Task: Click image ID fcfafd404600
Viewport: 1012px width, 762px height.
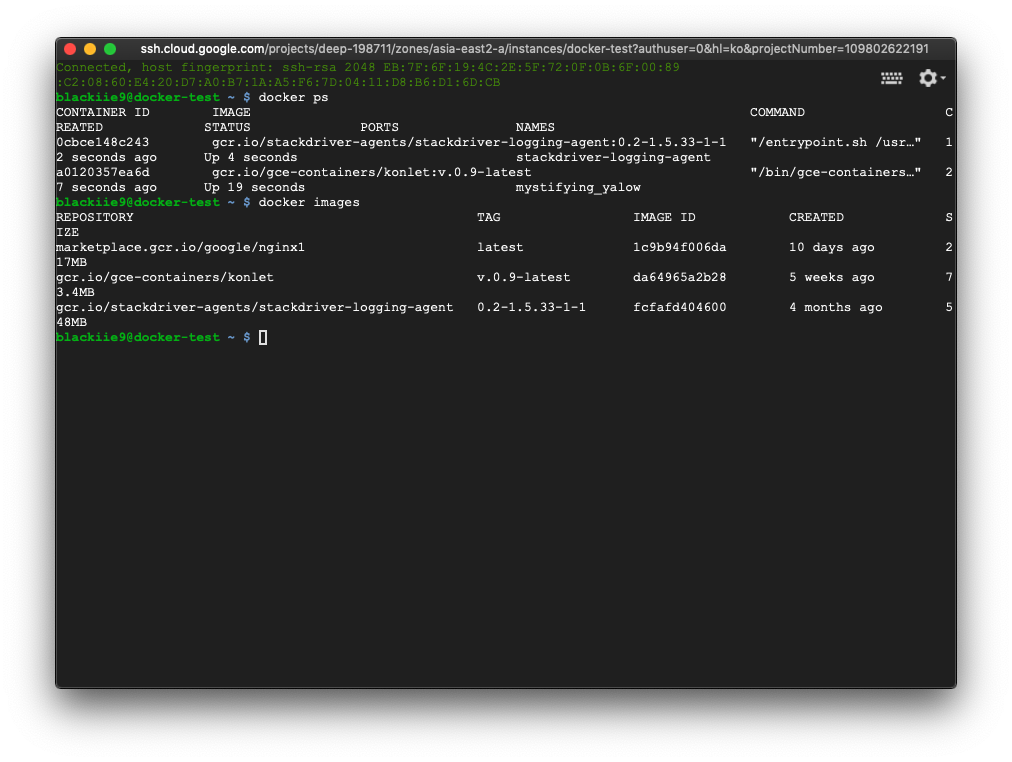Action: click(679, 308)
